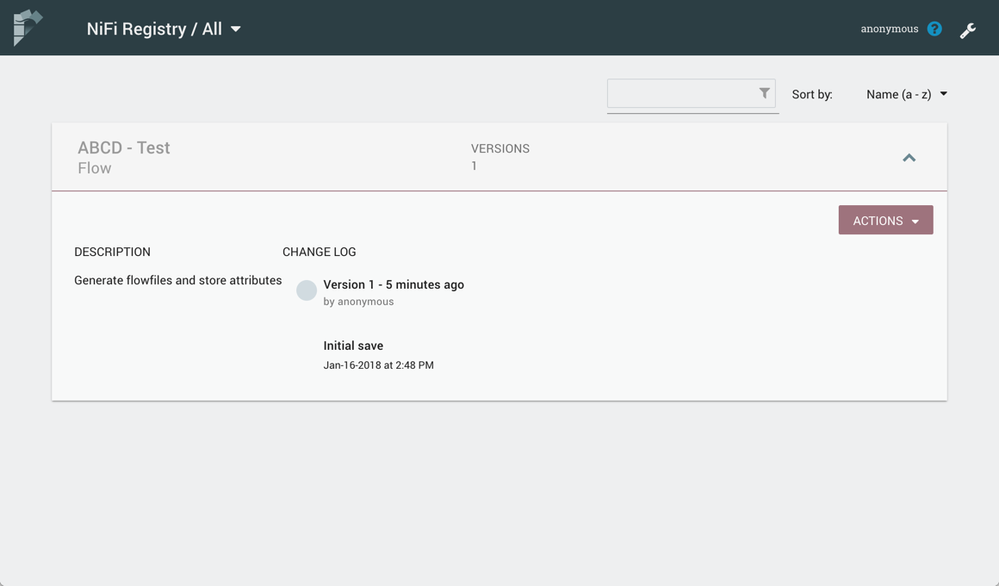Screen dimensions: 999x586
Task: Click the NiFi Registry / All title
Action: coord(154,29)
